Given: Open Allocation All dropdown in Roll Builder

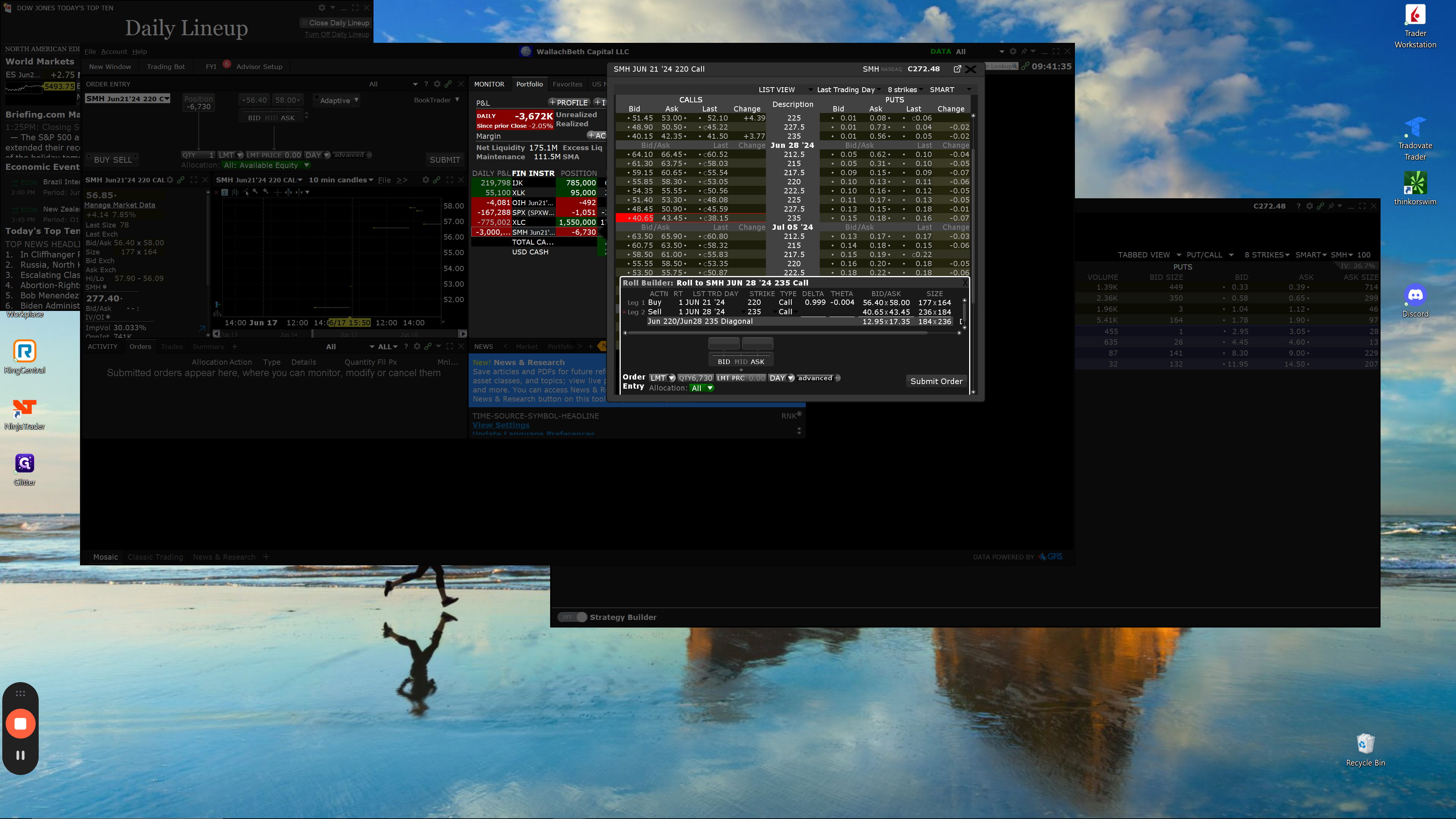Looking at the screenshot, I should (x=702, y=388).
